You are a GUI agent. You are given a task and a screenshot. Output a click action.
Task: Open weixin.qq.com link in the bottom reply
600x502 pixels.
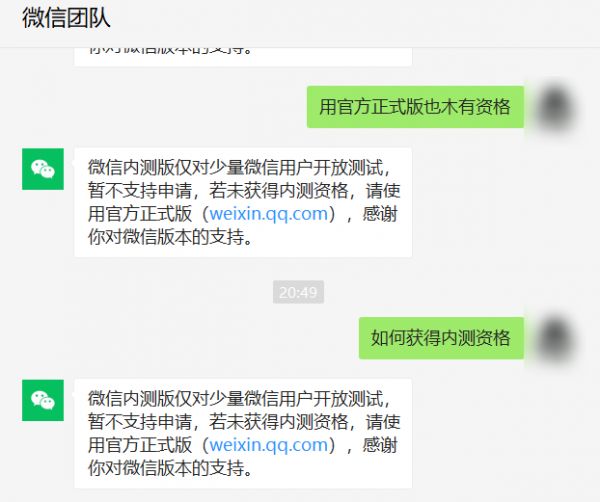coord(269,445)
